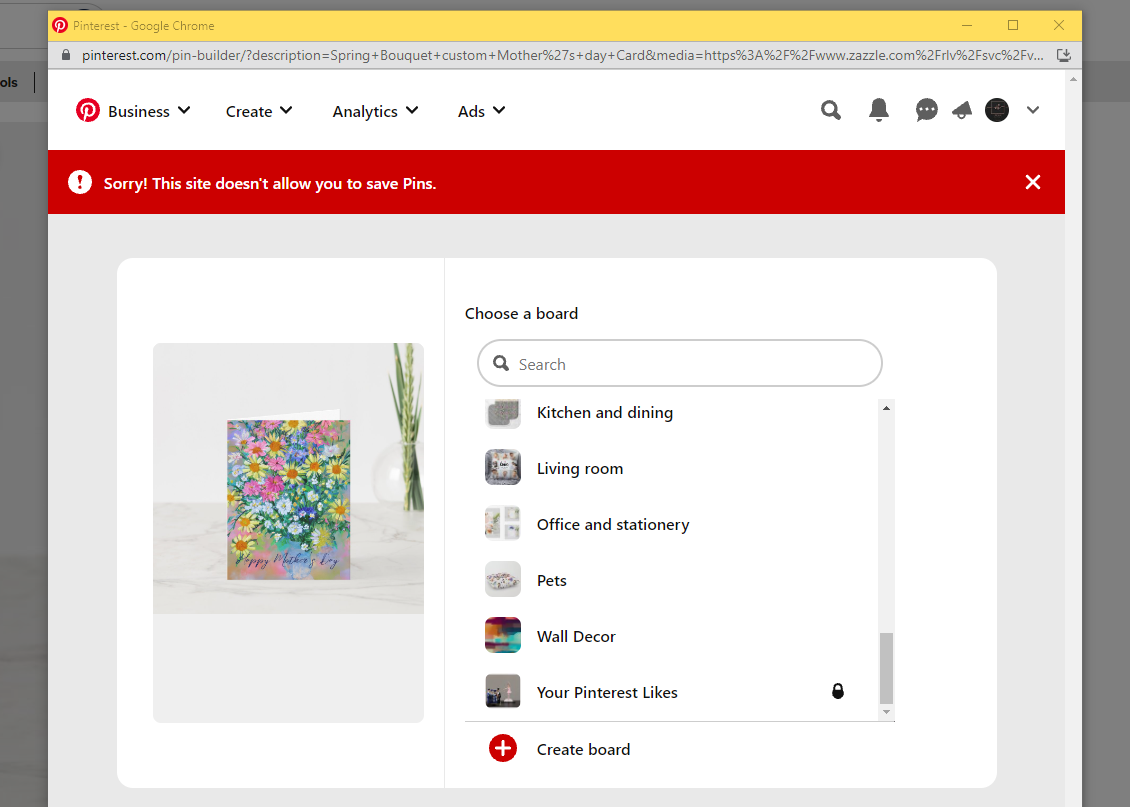This screenshot has width=1130, height=807.
Task: Click the board Search field
Action: [x=680, y=363]
